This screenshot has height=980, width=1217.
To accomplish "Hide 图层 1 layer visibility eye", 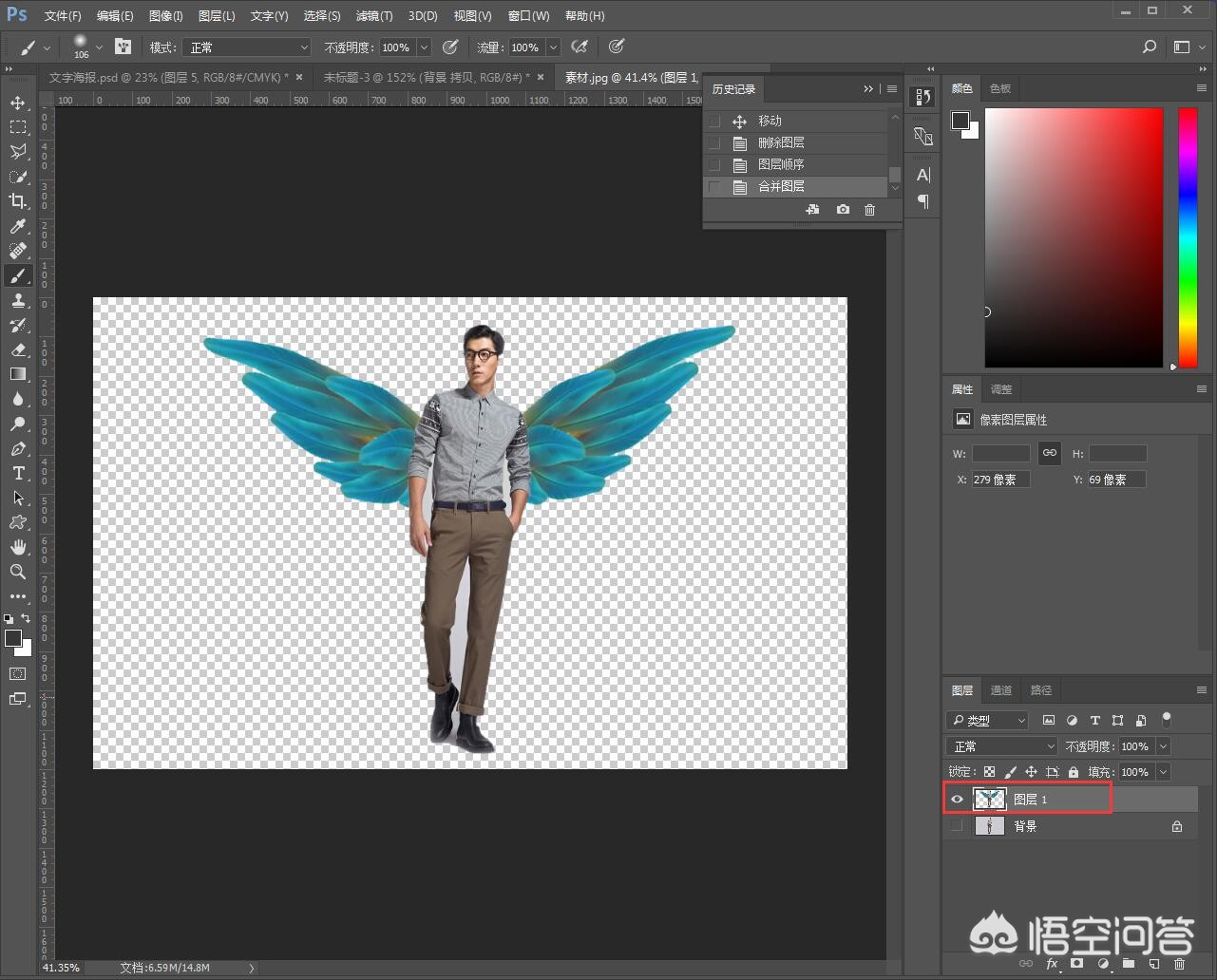I will [957, 800].
